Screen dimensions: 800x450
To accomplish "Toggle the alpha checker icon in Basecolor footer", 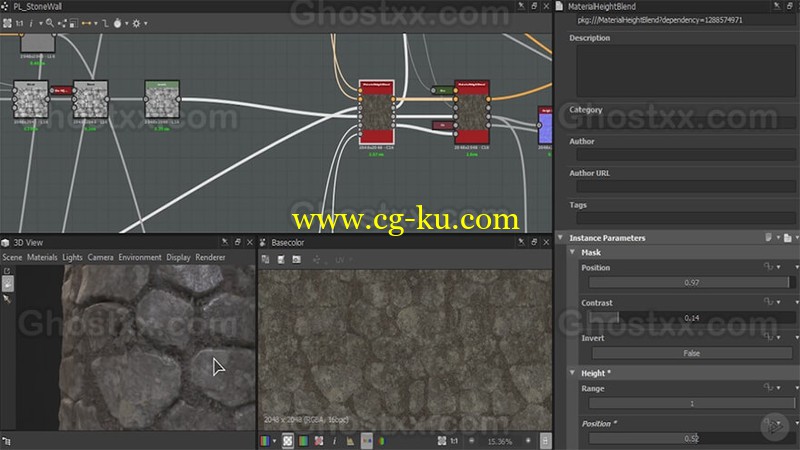I will (x=319, y=441).
